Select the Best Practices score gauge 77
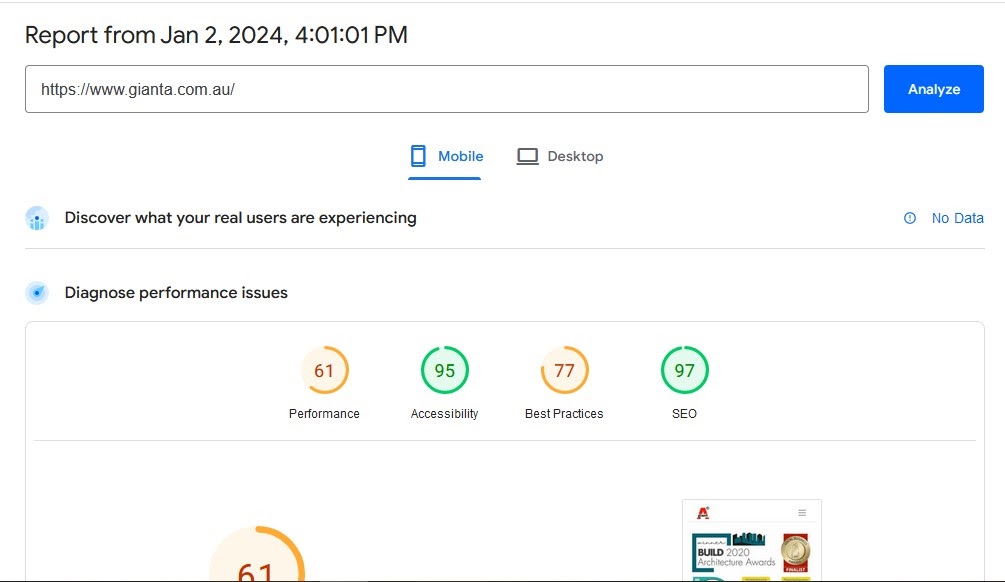 tap(564, 370)
